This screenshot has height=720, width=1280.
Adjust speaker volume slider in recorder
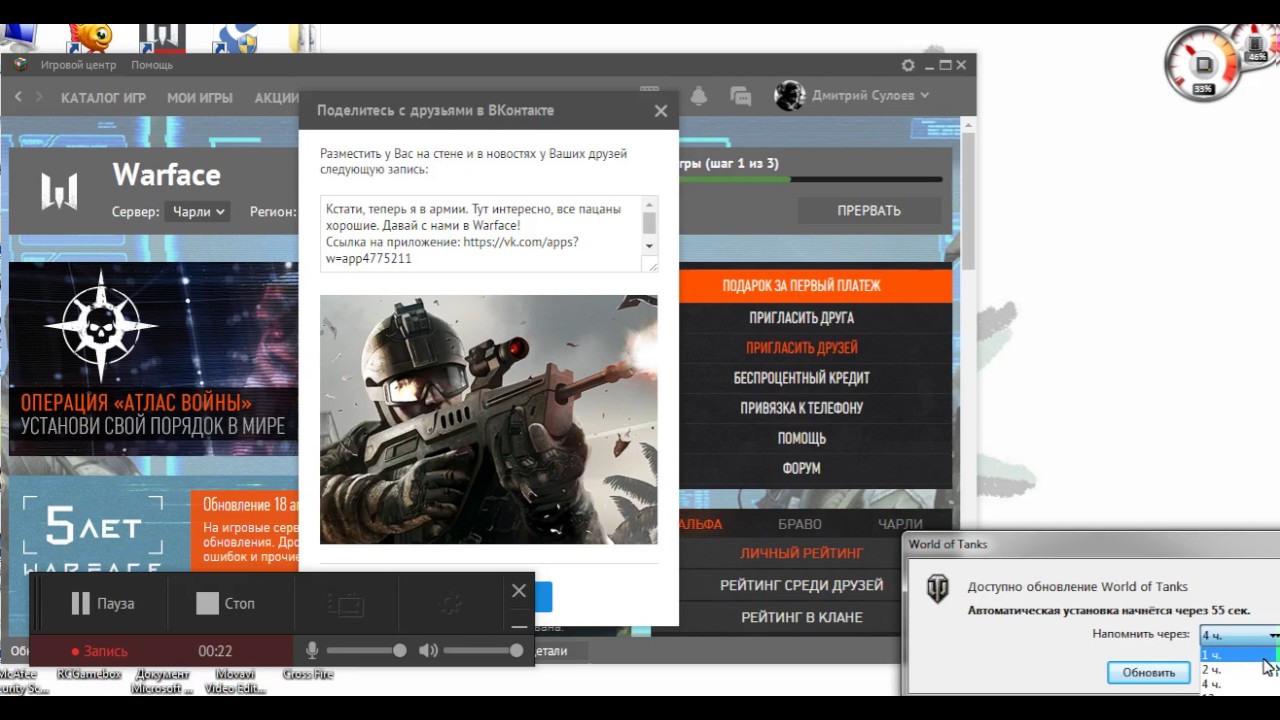[483, 651]
